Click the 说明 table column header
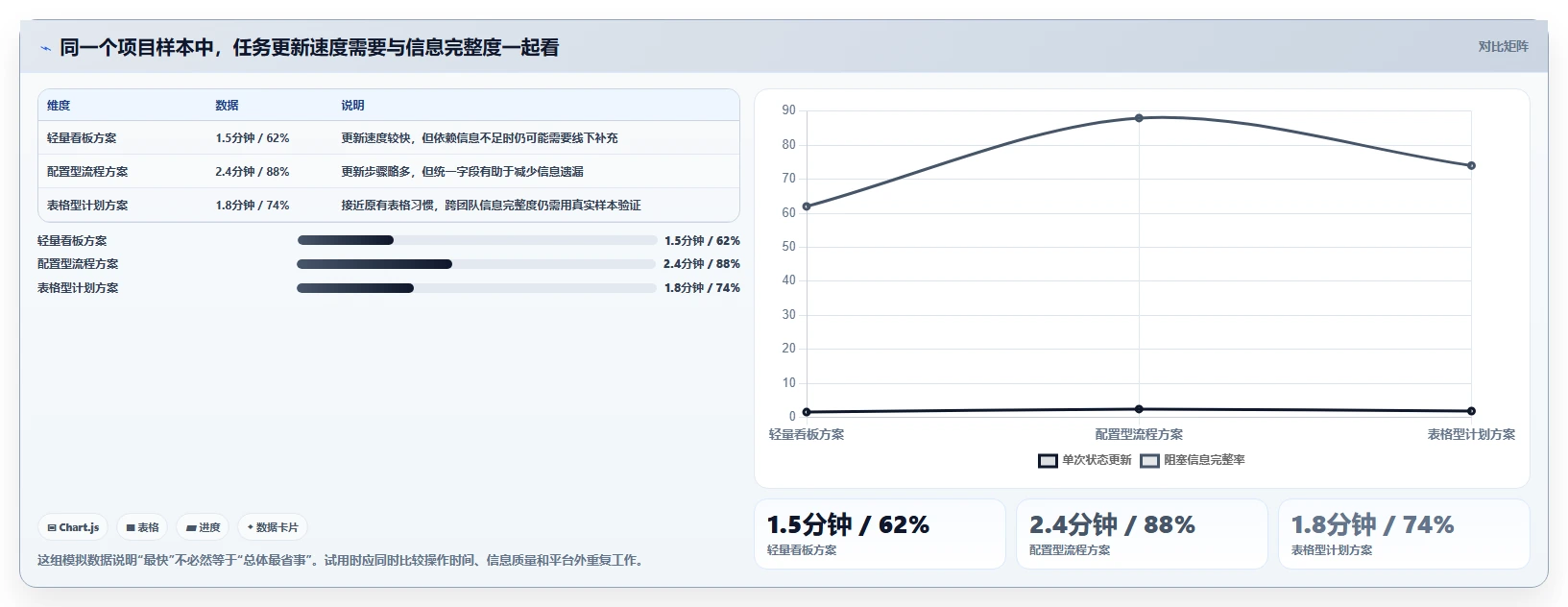 point(352,106)
